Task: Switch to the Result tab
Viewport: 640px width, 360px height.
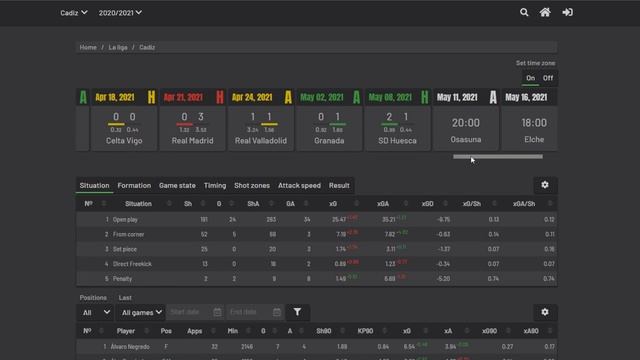Action: click(x=339, y=185)
